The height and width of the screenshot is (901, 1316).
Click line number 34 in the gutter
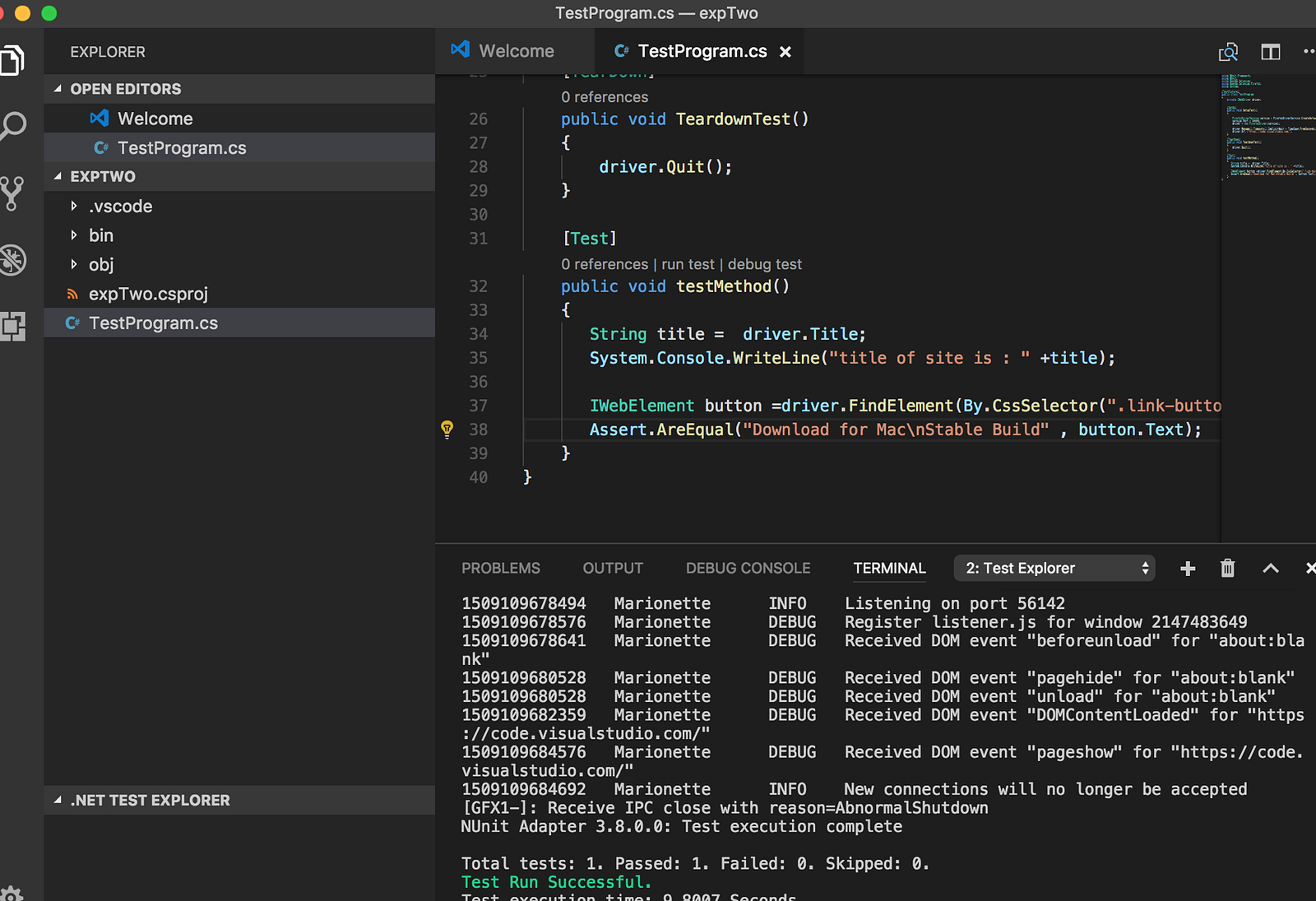point(478,334)
